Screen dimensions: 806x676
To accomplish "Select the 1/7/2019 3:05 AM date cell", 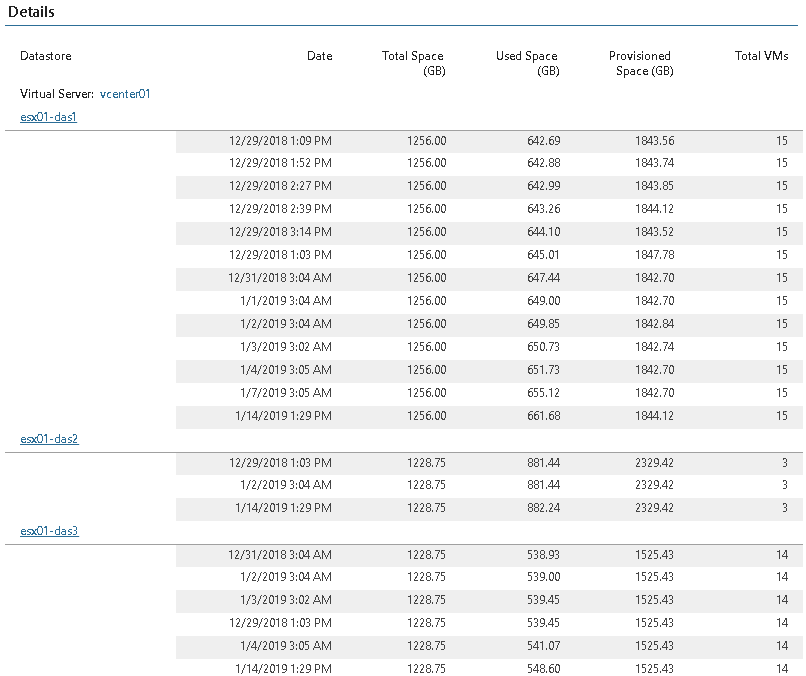I will tap(284, 393).
